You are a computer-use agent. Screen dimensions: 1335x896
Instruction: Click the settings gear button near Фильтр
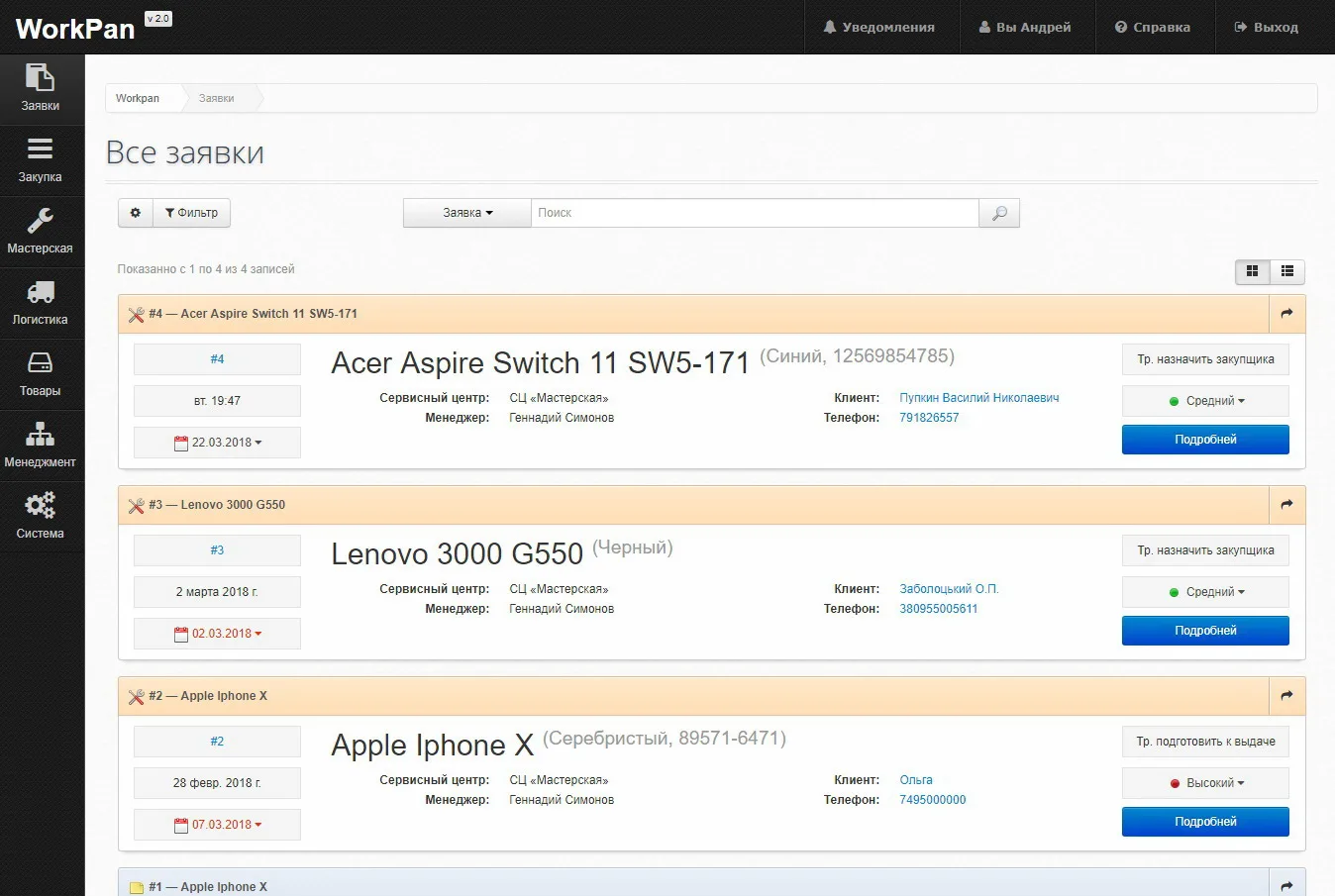(136, 213)
